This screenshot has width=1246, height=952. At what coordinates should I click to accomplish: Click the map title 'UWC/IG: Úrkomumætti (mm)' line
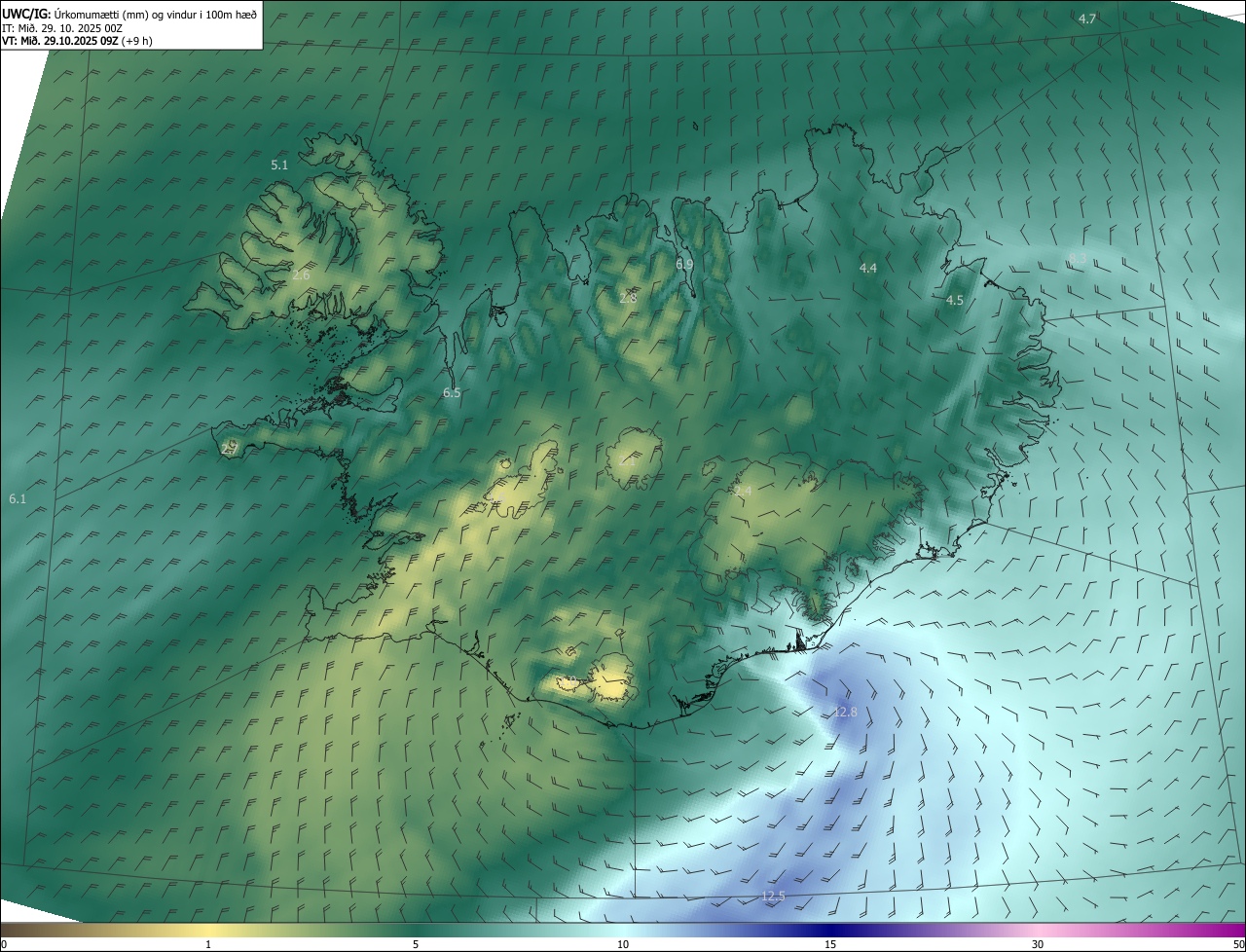(129, 13)
